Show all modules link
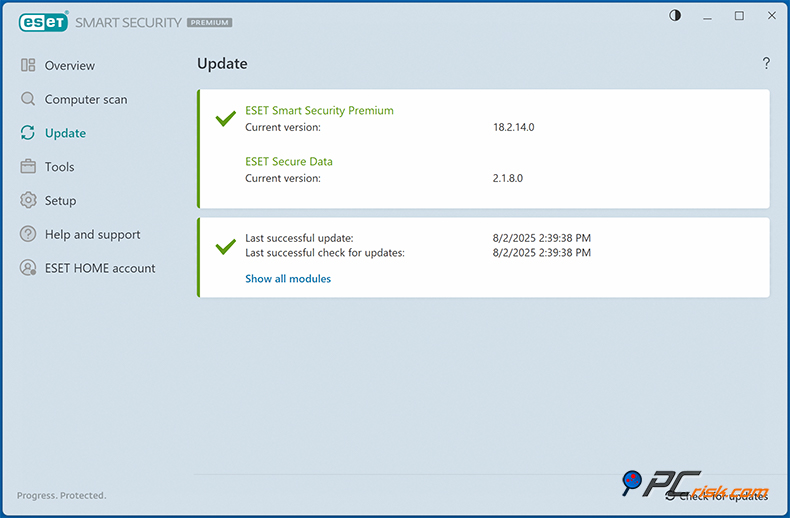Viewport: 790px width, 518px height. (x=288, y=279)
